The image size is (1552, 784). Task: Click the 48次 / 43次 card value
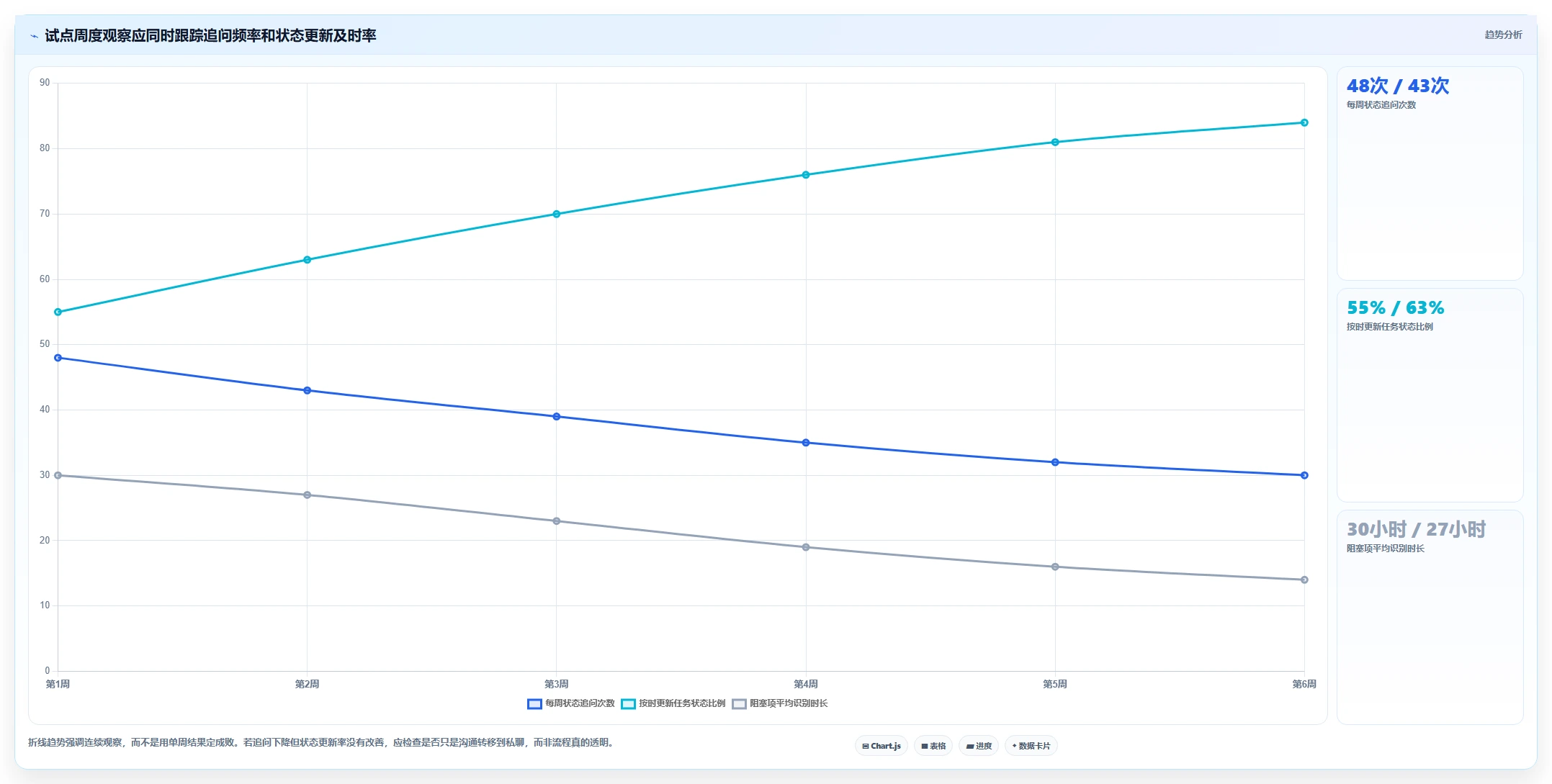pos(1398,86)
